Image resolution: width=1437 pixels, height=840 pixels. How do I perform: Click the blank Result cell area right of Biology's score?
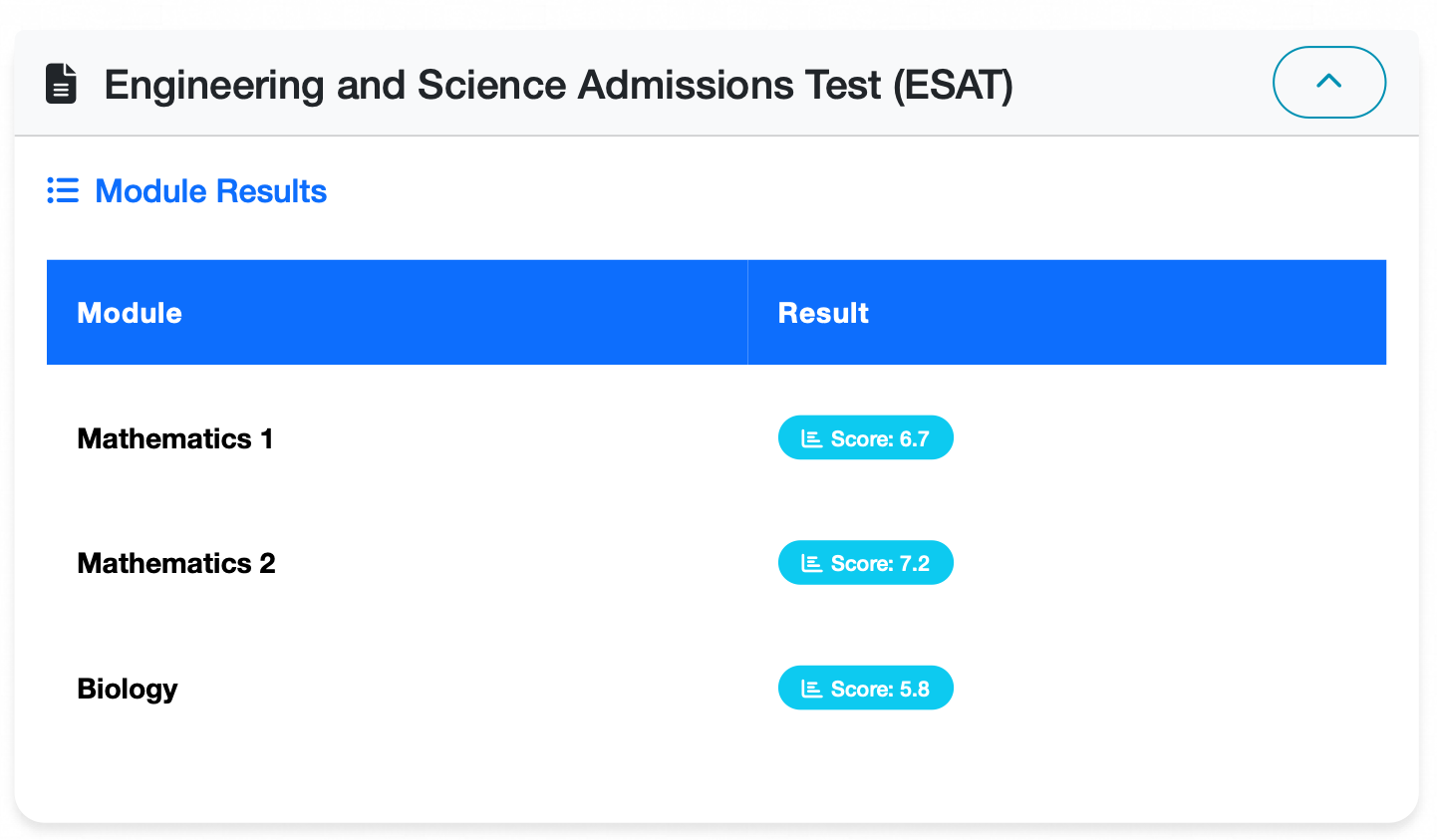[x=1166, y=689]
